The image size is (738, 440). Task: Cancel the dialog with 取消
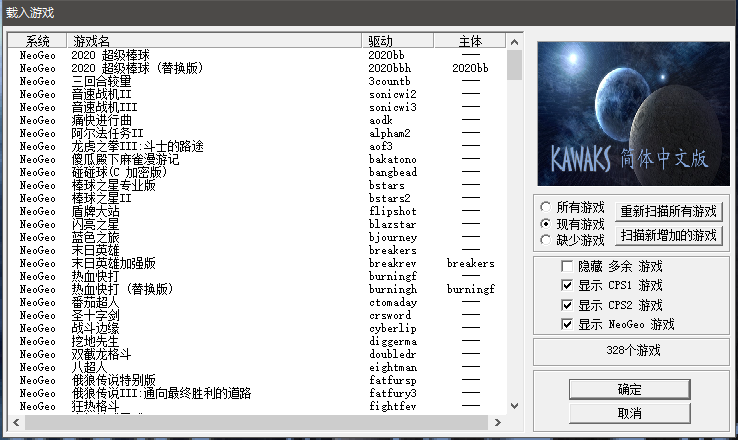pos(629,413)
